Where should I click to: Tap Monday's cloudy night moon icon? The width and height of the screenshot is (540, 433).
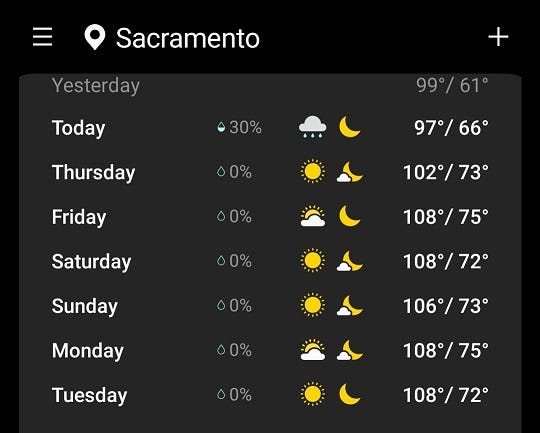click(x=349, y=350)
